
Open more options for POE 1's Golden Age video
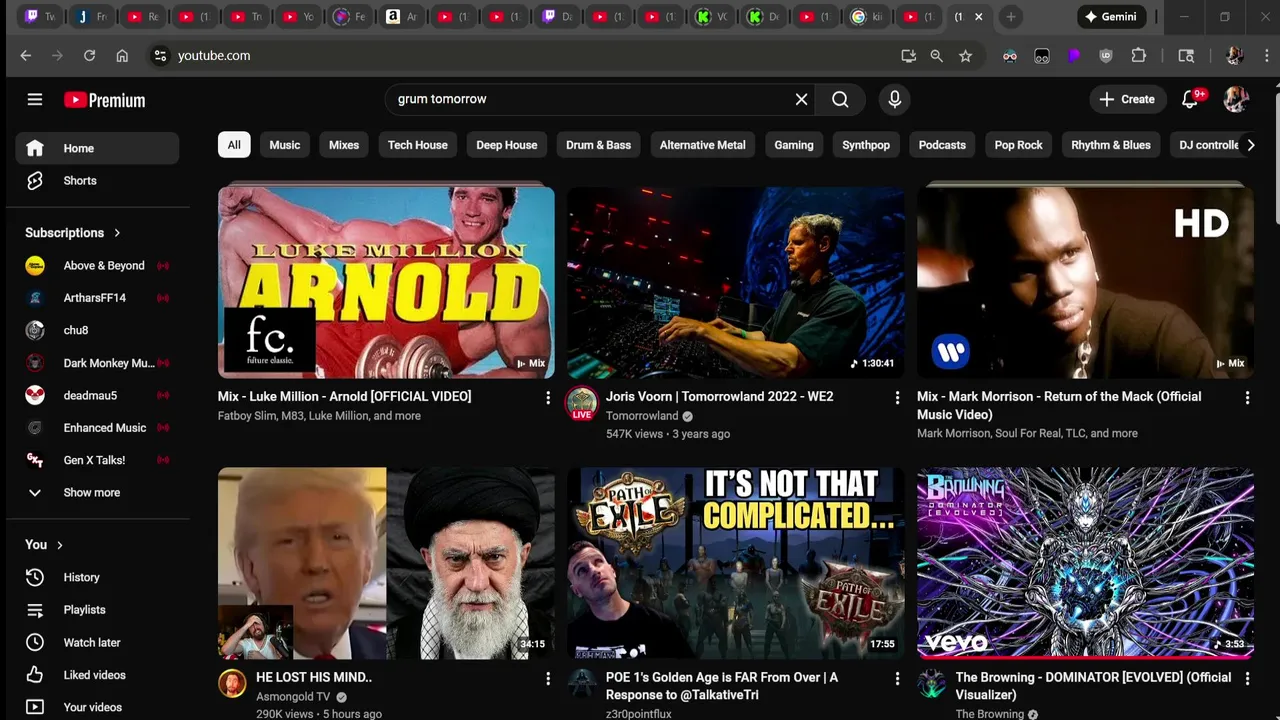point(897,679)
